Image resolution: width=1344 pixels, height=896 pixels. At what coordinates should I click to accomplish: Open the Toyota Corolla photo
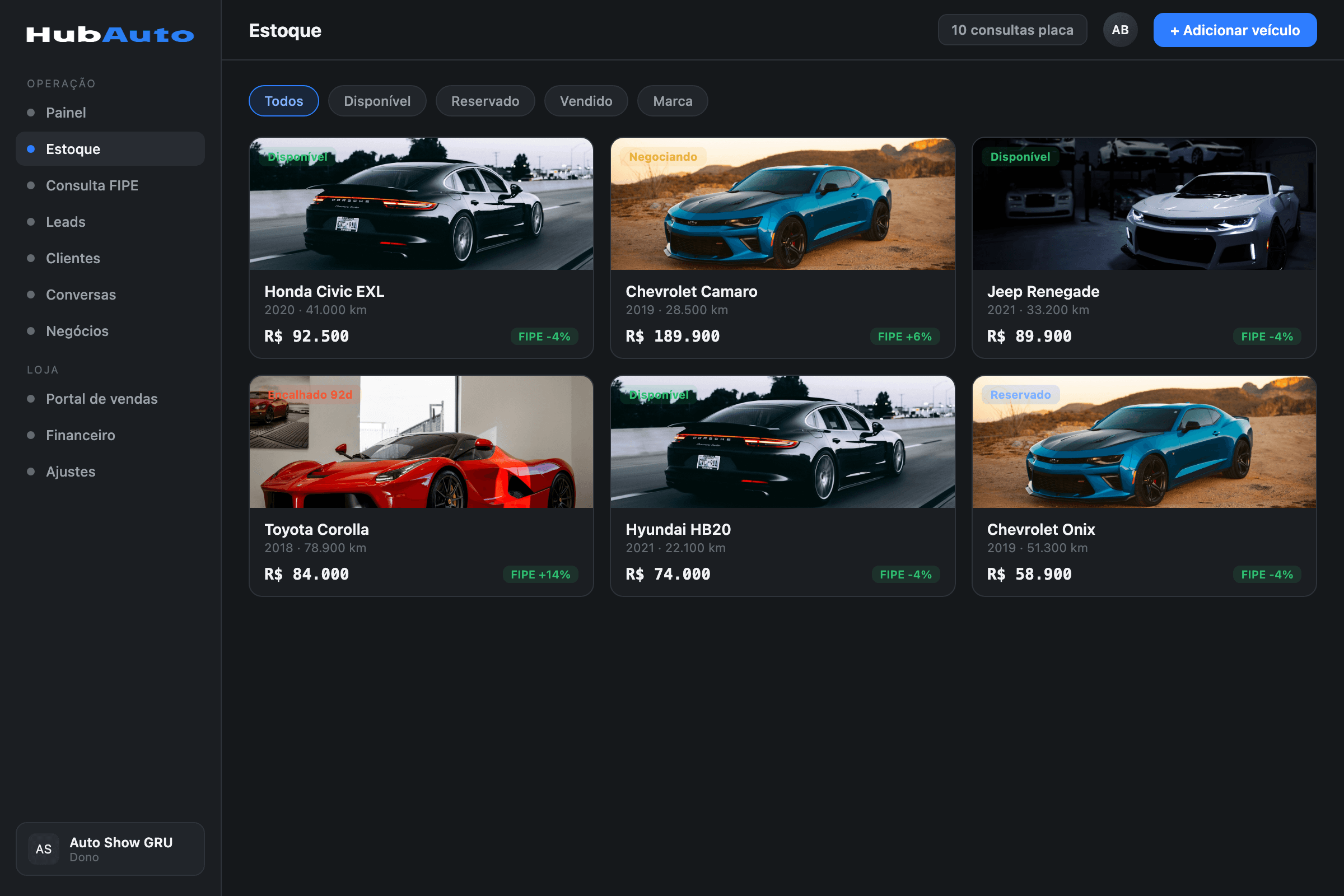pos(421,442)
